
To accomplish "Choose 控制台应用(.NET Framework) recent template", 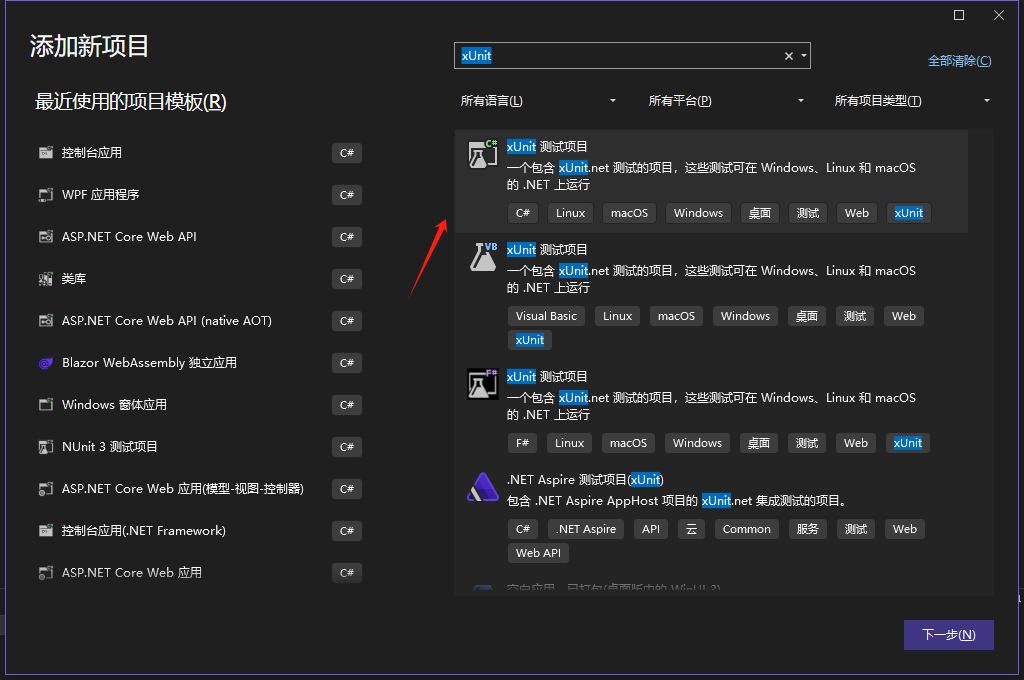I will [200, 530].
